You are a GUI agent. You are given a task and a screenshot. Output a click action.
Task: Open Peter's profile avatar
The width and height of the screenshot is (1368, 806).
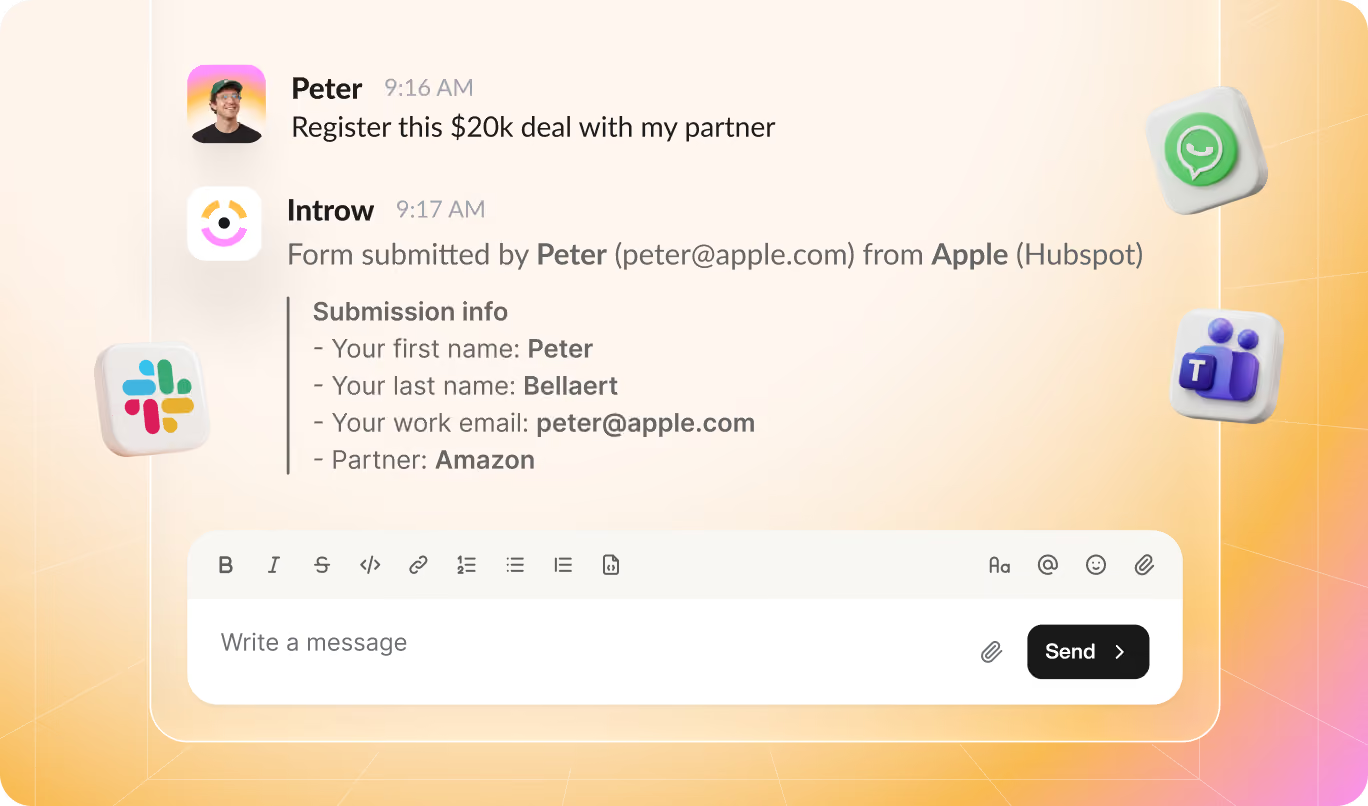pyautogui.click(x=226, y=104)
